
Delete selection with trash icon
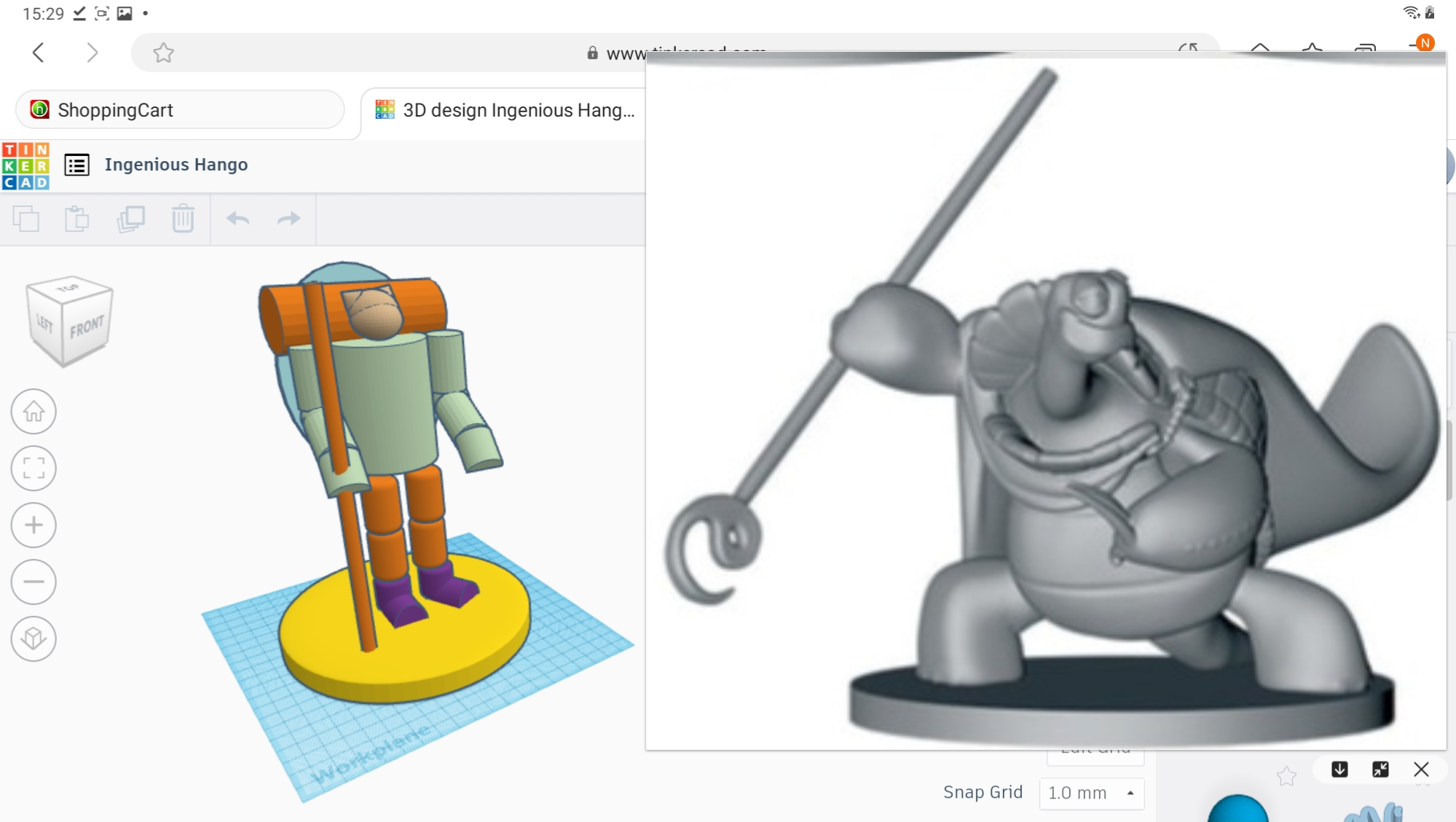183,219
